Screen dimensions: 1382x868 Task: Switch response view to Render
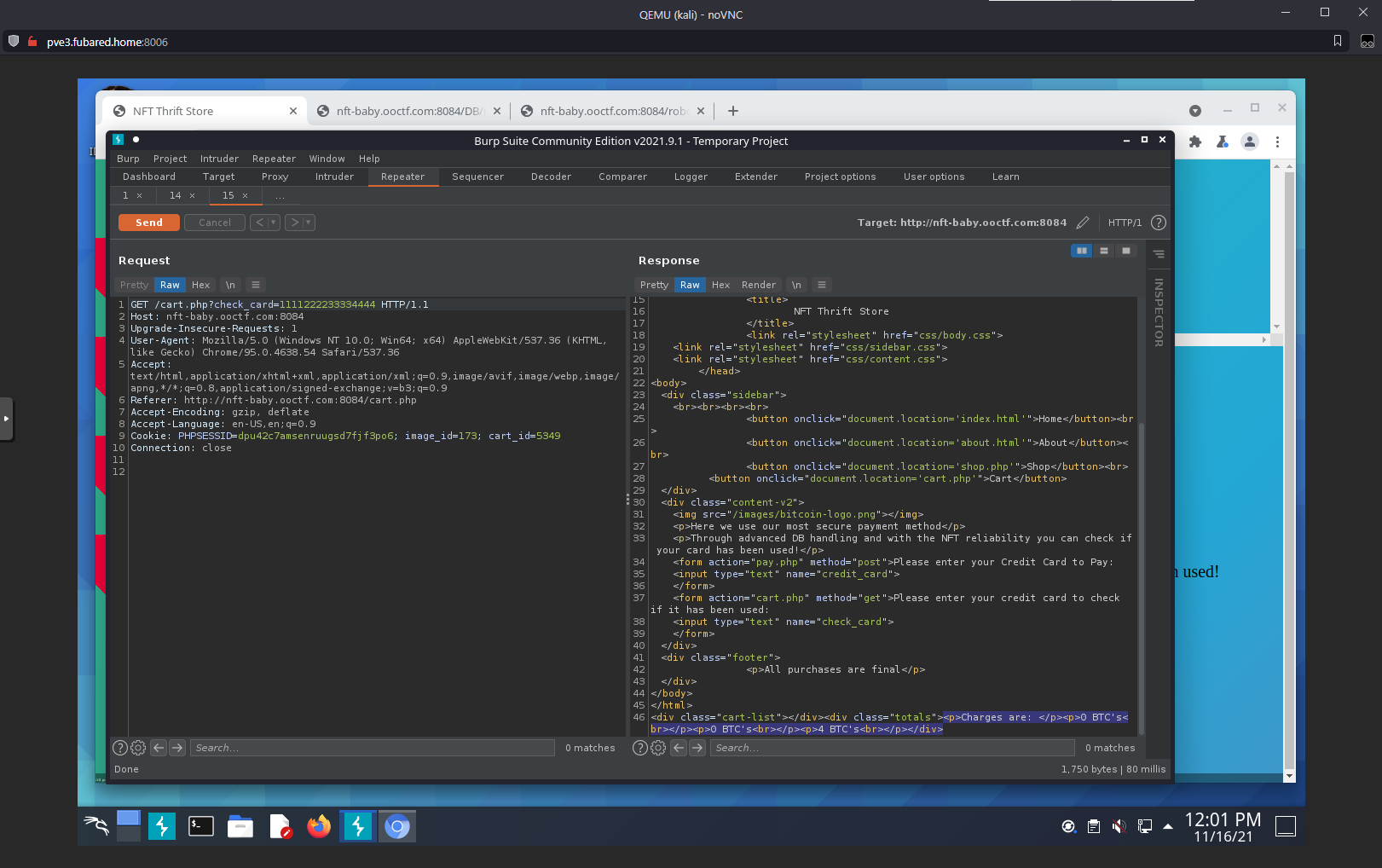[x=759, y=285]
